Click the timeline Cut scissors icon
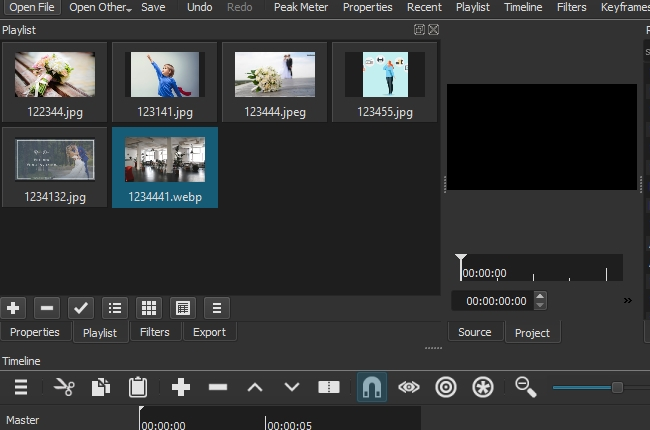Image resolution: width=650 pixels, height=430 pixels. coord(64,387)
